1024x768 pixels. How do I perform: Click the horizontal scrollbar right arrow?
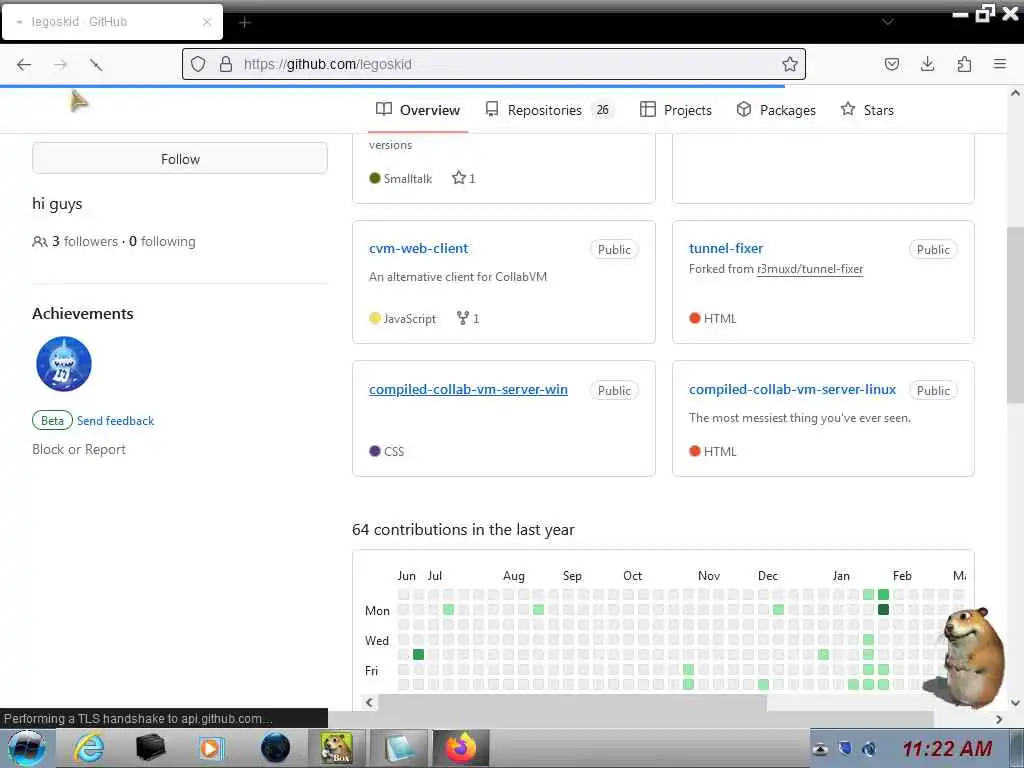point(999,719)
